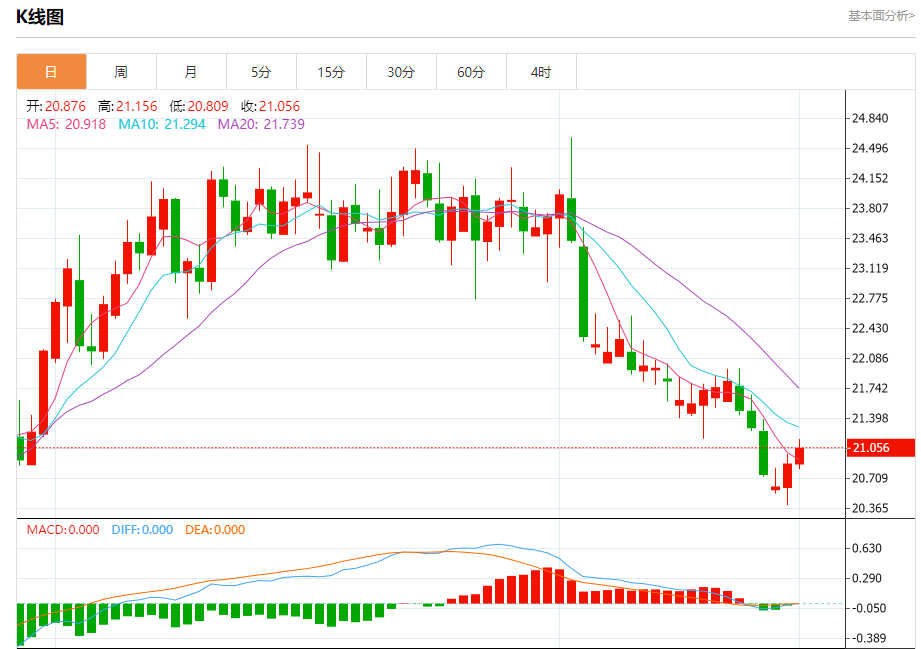Open the 60分 interval tab
Viewport: 921px width, 649px height.
[471, 72]
